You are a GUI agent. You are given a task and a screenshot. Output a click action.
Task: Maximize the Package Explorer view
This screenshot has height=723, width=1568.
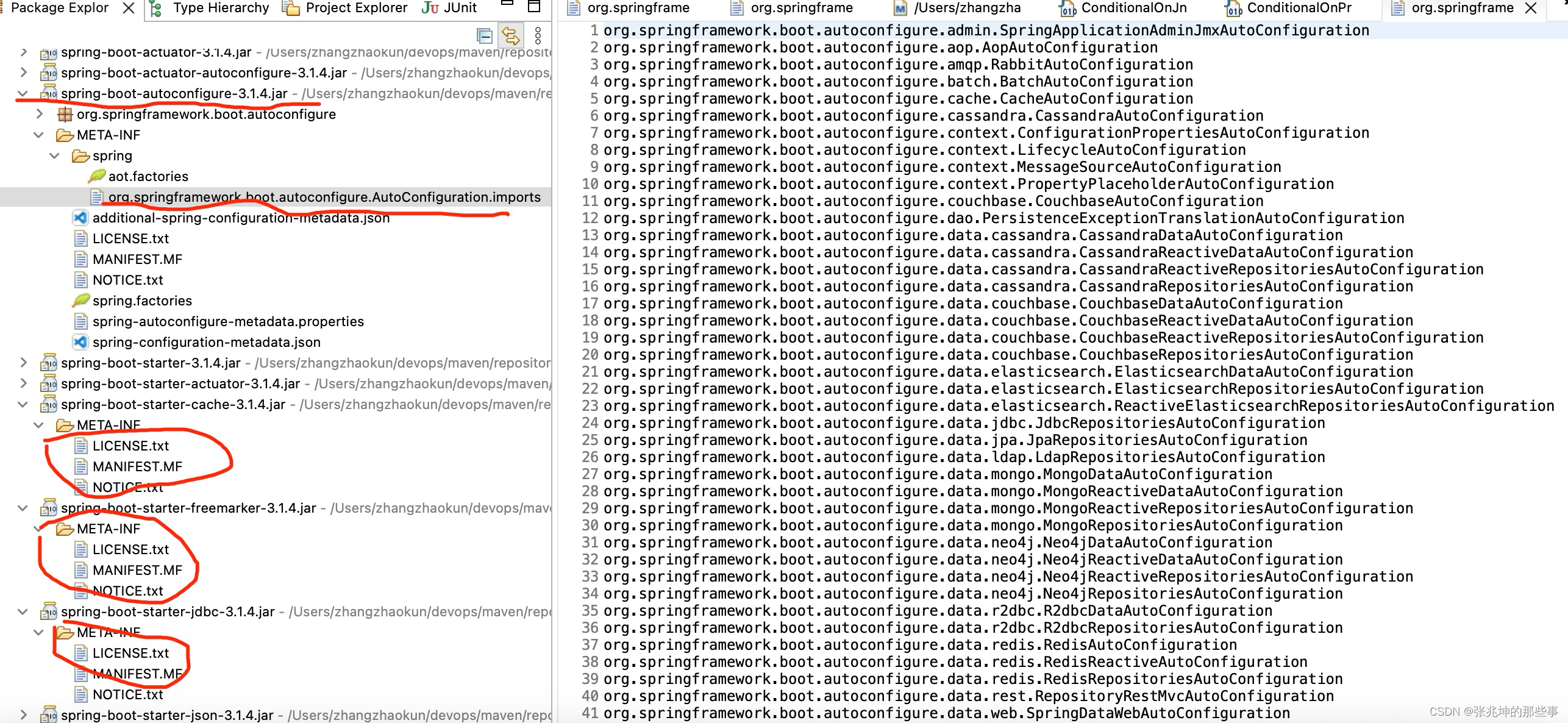[x=534, y=6]
